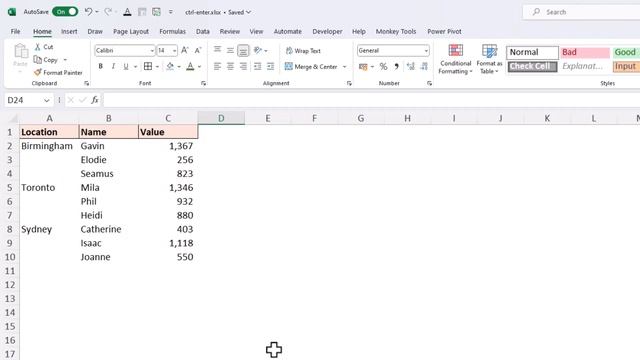Screen dimensions: 640x360
Task: Click the Undo arrow icon
Action: [88, 12]
